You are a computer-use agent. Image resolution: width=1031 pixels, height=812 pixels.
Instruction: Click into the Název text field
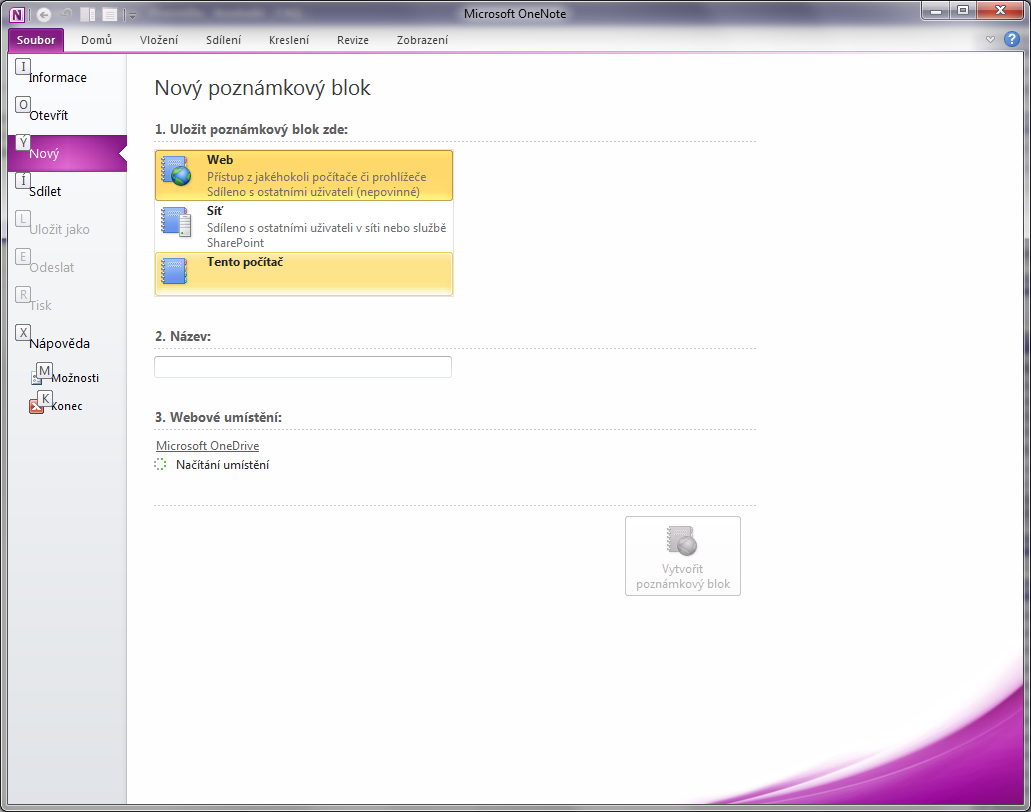[x=303, y=367]
